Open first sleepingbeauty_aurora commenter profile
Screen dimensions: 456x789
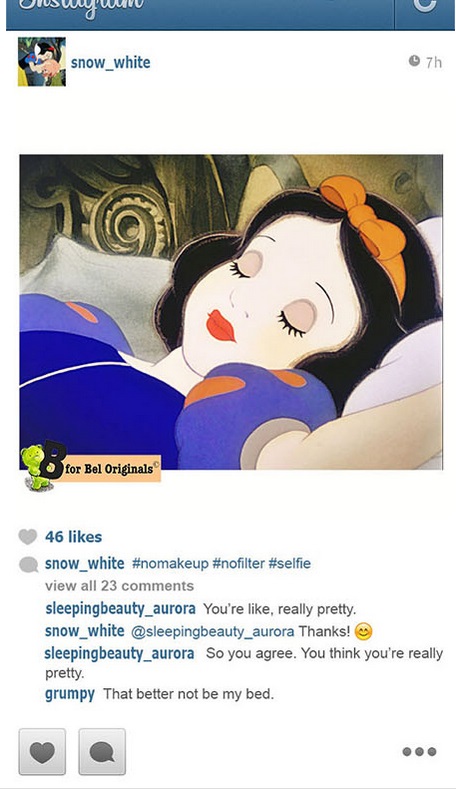click(x=120, y=609)
